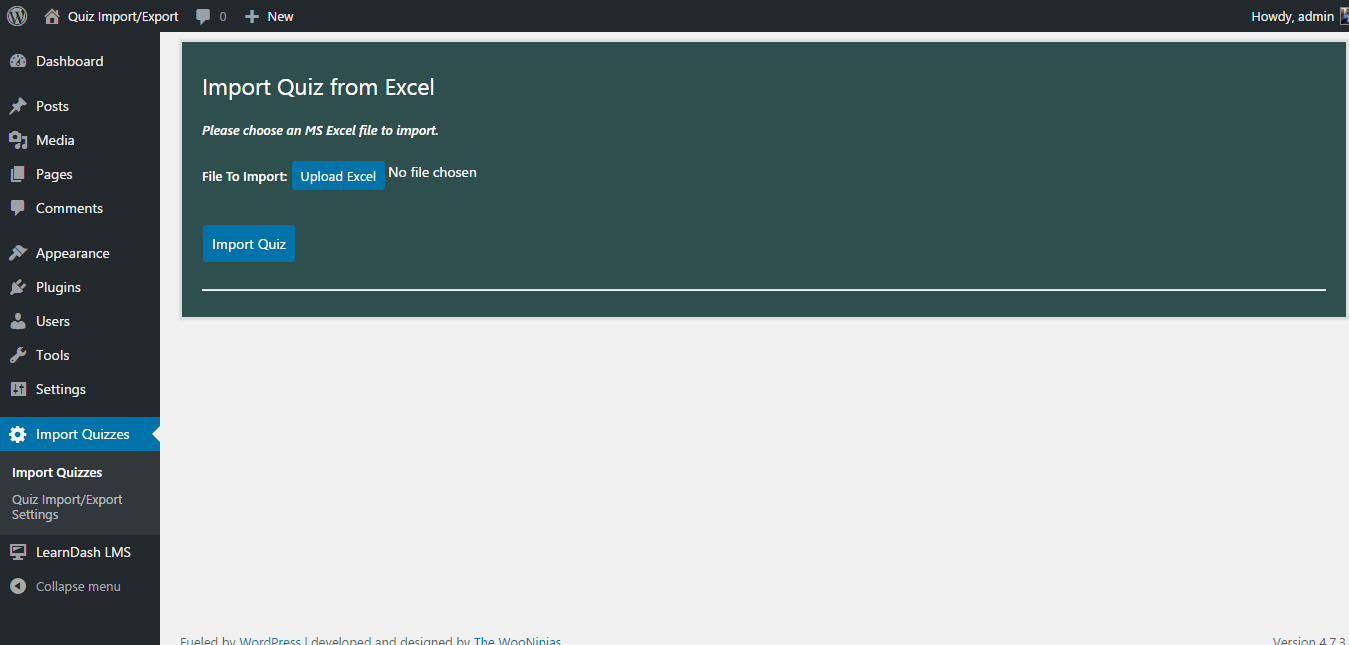Viewport: 1349px width, 645px height.
Task: Click the Dashboard gauge icon
Action: (18, 61)
